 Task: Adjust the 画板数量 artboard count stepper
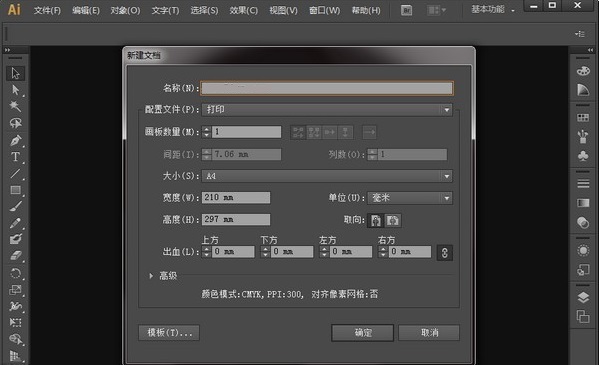tap(207, 132)
